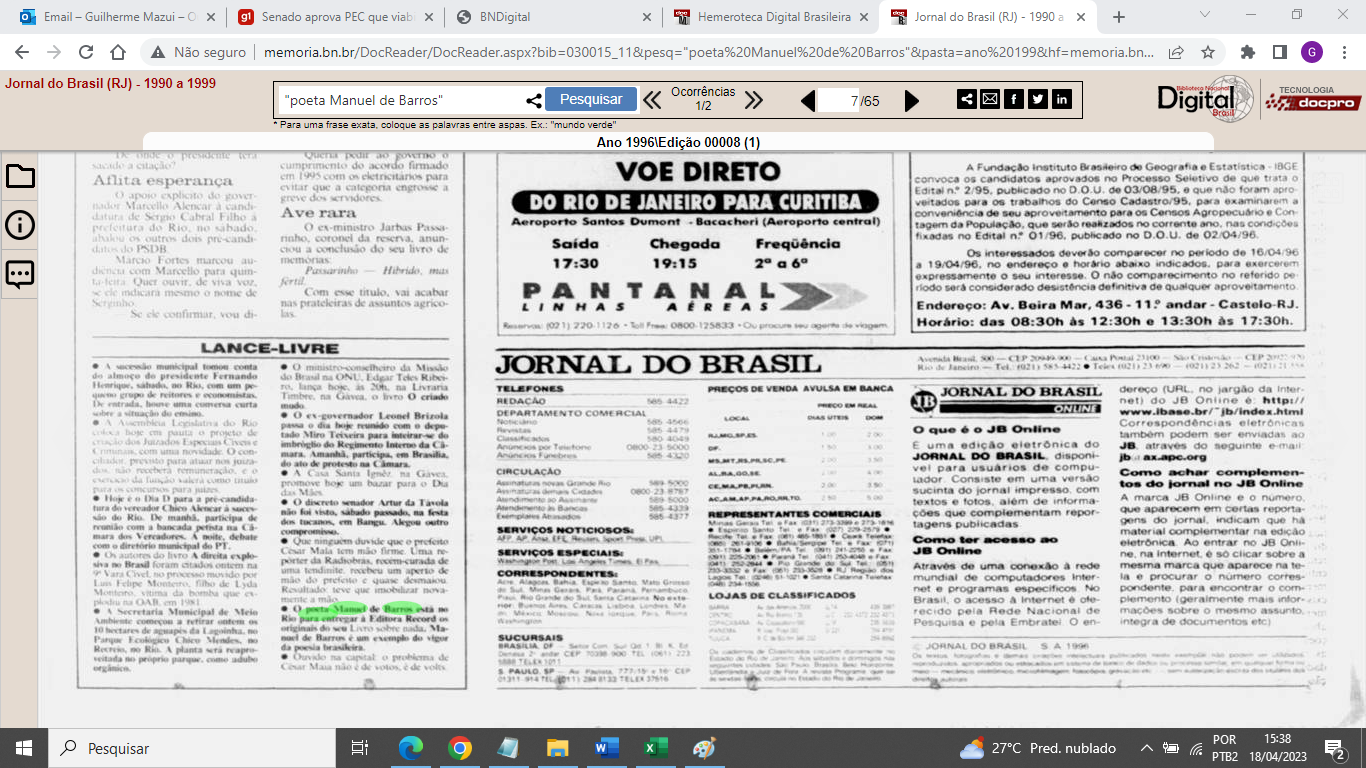Click the Tecnologia DocPro logo
Screen dimensions: 1366x768
(1312, 98)
